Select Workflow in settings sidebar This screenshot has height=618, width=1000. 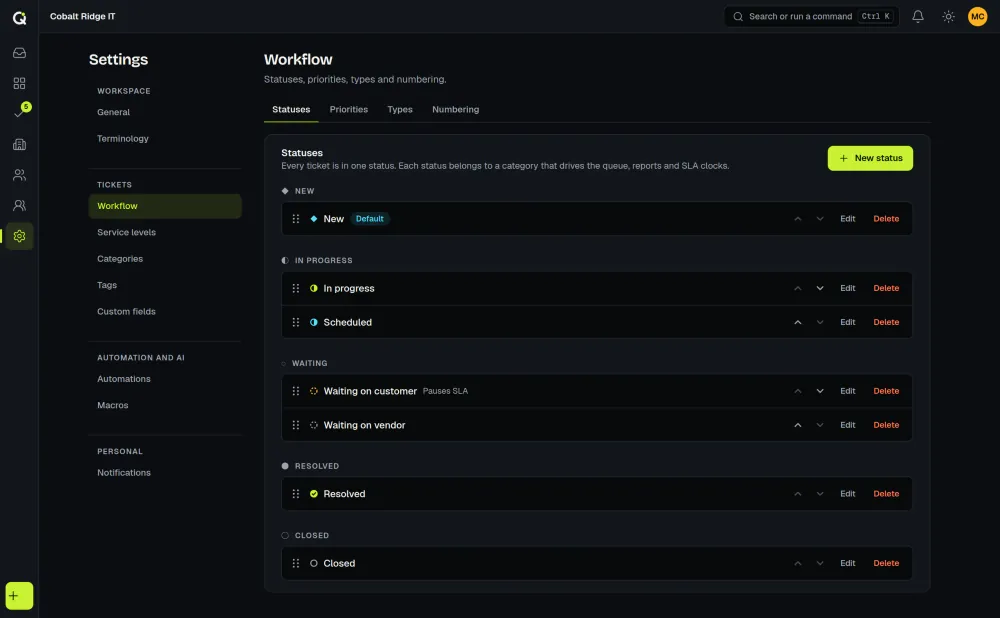pyautogui.click(x=165, y=206)
